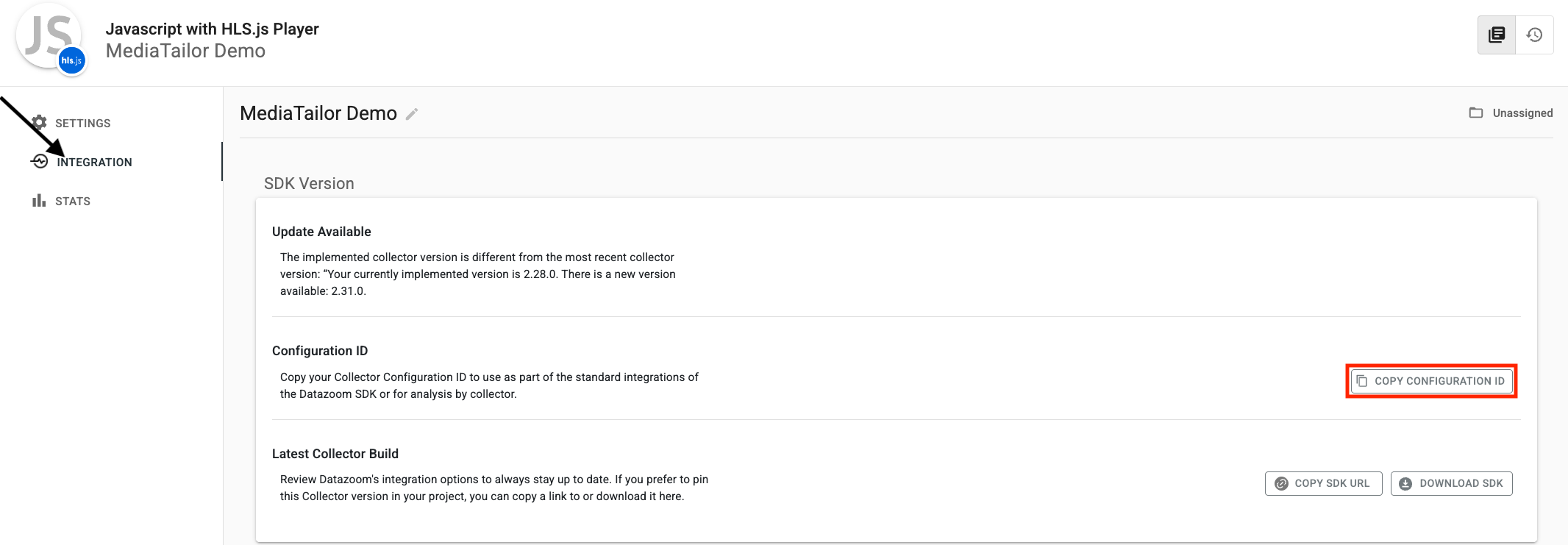Go to the SETTINGS sidebar item

82,123
